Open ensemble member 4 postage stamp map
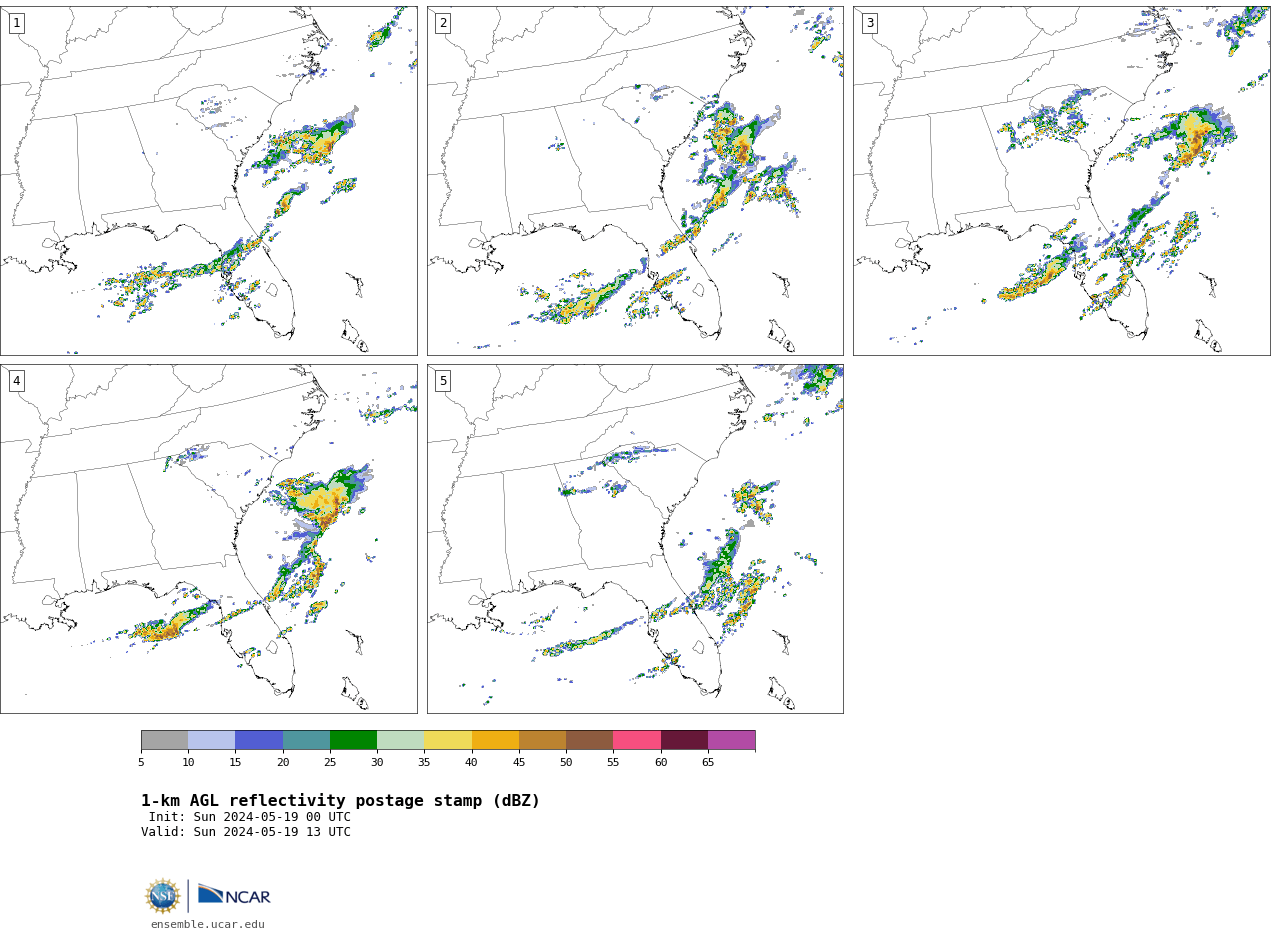The image size is (1280, 936). point(209,539)
